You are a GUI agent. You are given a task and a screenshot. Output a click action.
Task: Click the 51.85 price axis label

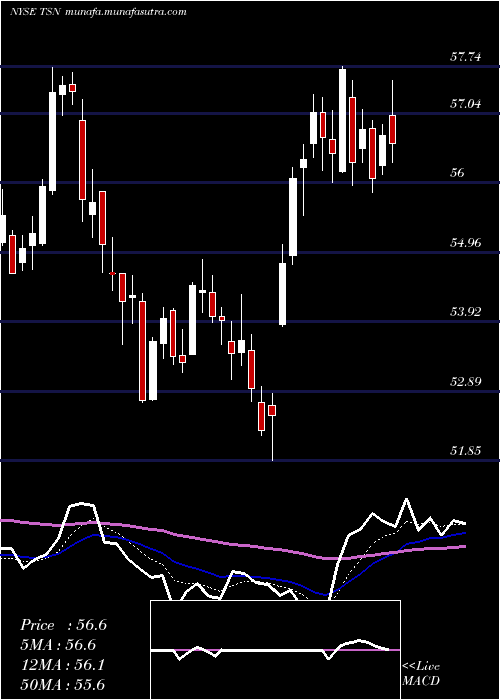click(466, 451)
